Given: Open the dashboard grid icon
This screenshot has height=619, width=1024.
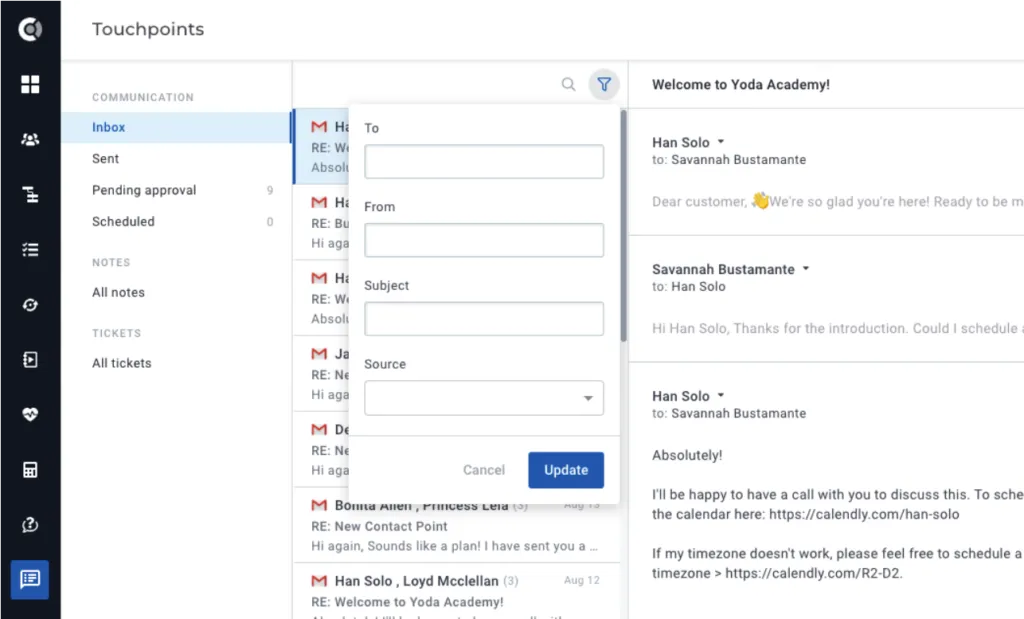Looking at the screenshot, I should [x=30, y=84].
